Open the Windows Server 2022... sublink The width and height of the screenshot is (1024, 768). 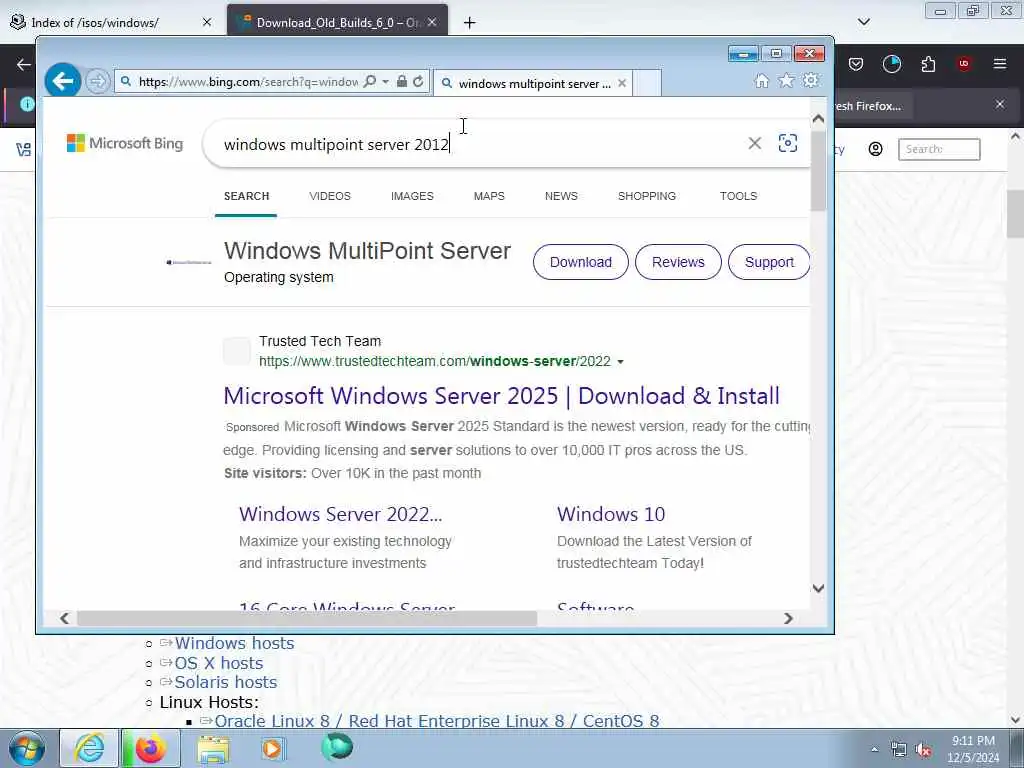(x=340, y=514)
